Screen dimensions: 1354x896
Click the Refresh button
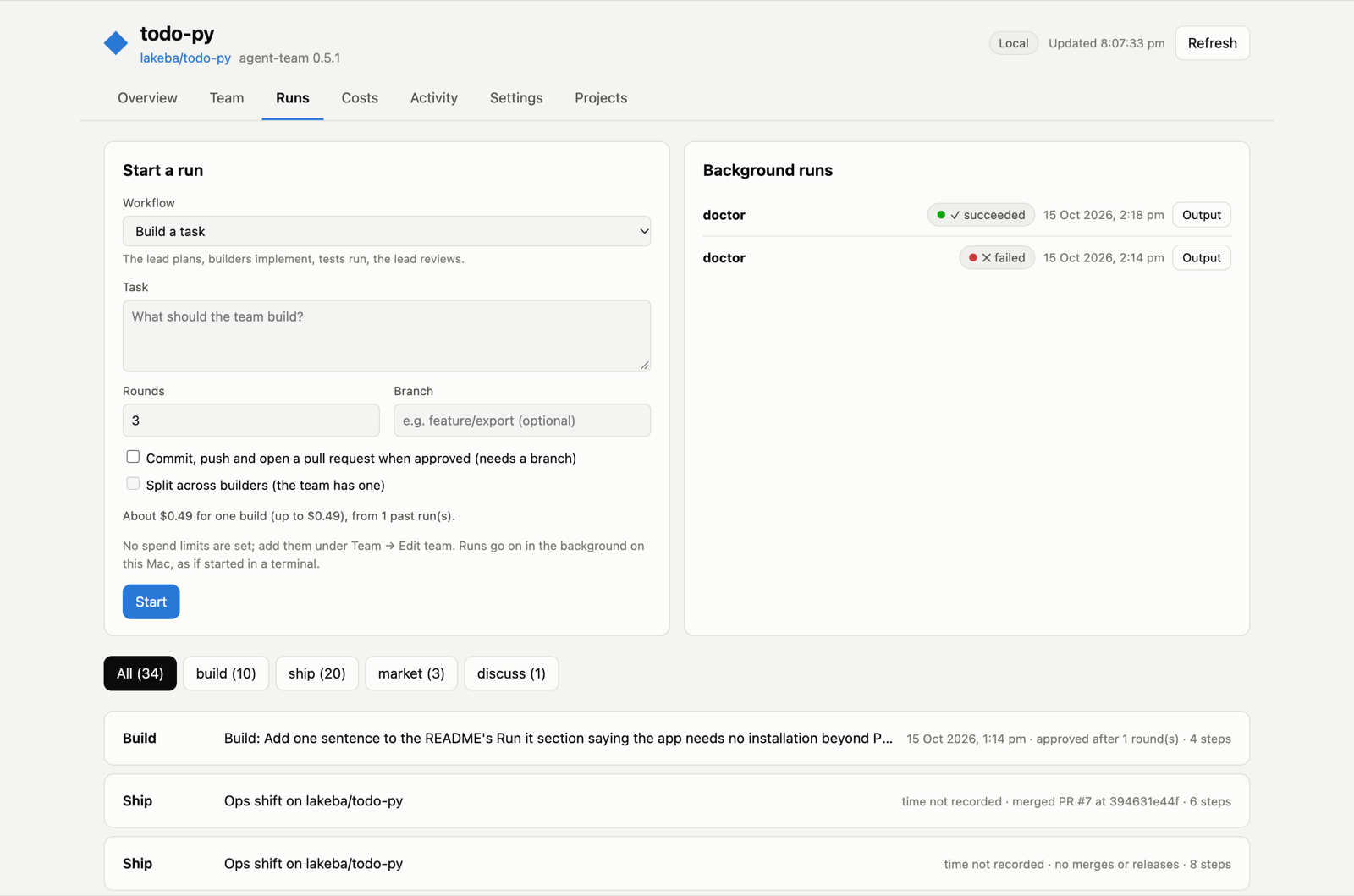[x=1212, y=43]
